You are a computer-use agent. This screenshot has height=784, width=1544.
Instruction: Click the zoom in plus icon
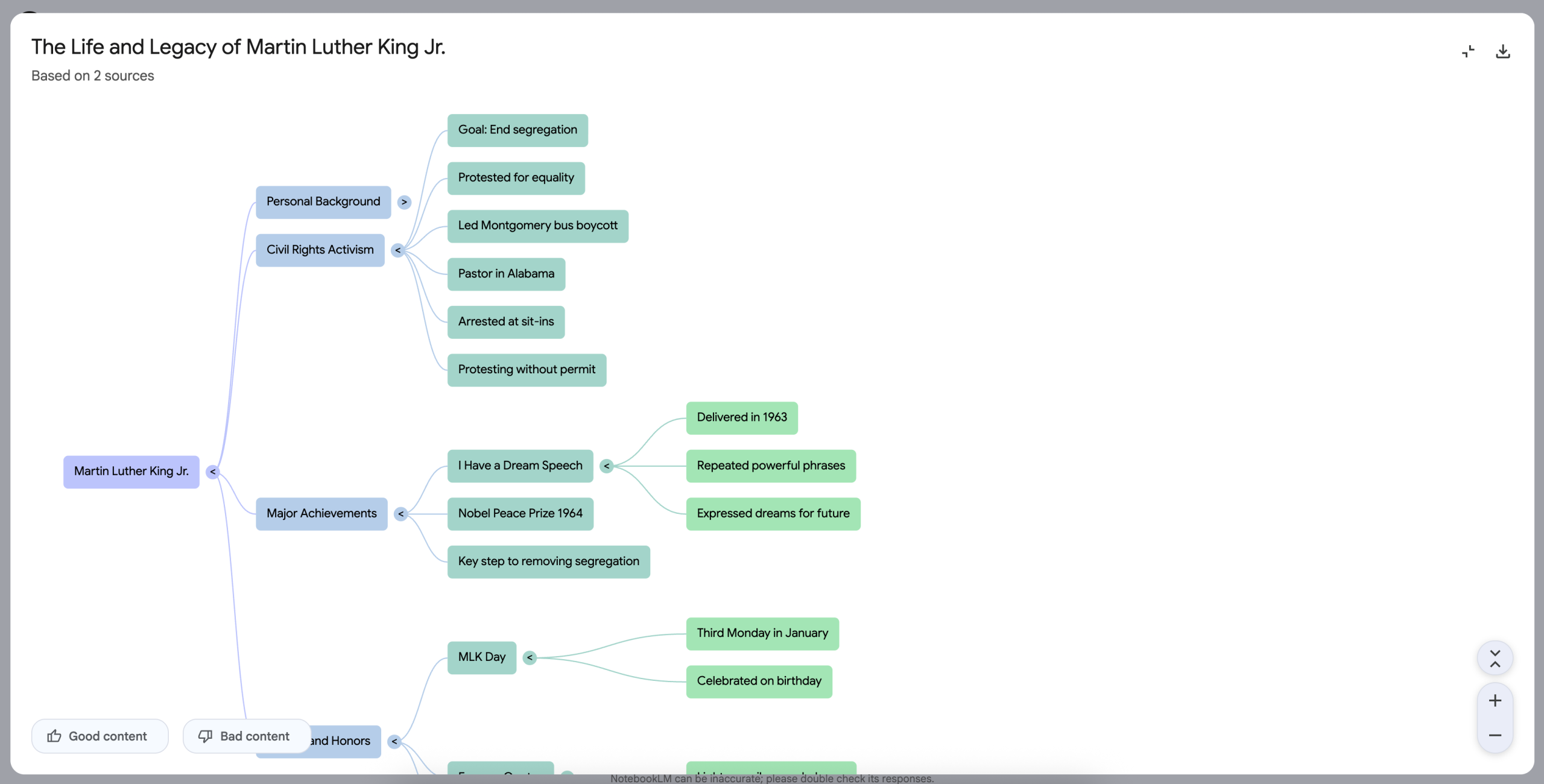1495,701
